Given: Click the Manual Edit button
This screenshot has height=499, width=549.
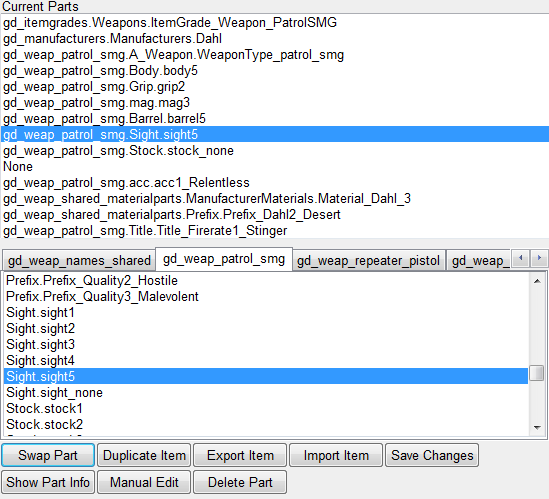Looking at the screenshot, I should pos(144,482).
